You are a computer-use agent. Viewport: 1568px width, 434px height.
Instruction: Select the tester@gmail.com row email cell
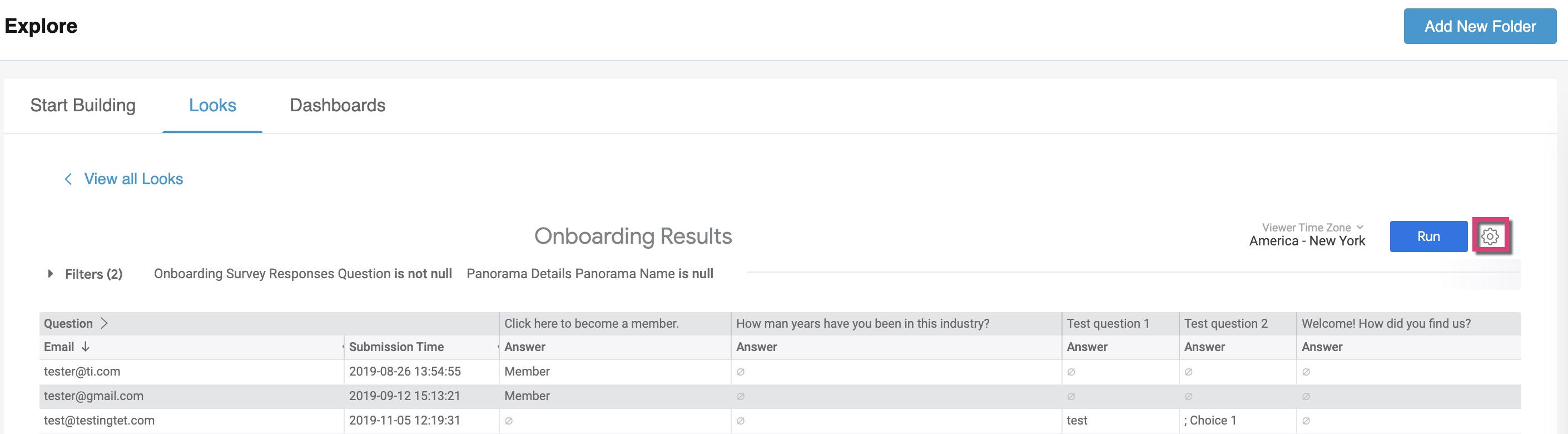[x=192, y=396]
